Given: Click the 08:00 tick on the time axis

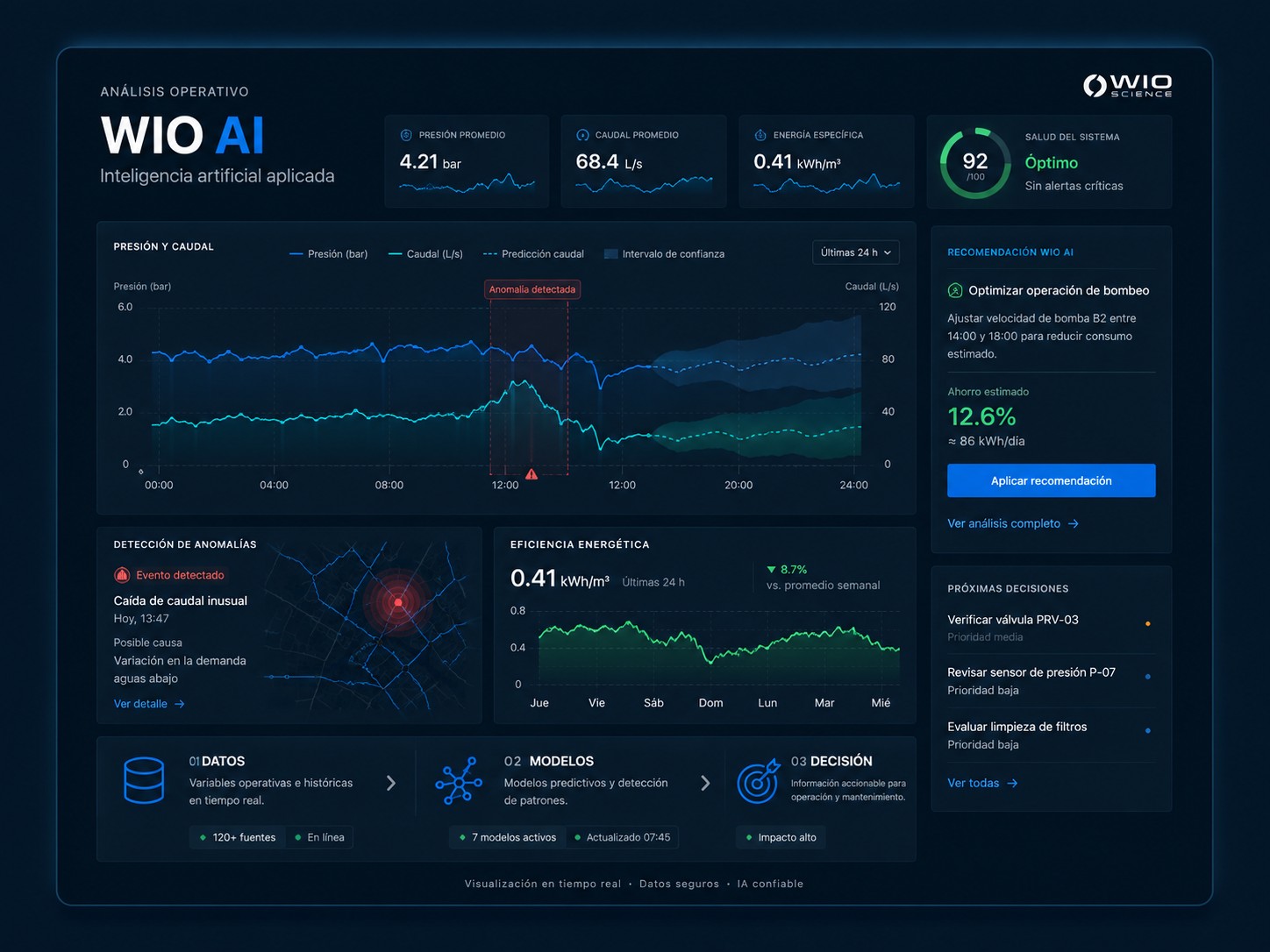Looking at the screenshot, I should coord(389,485).
